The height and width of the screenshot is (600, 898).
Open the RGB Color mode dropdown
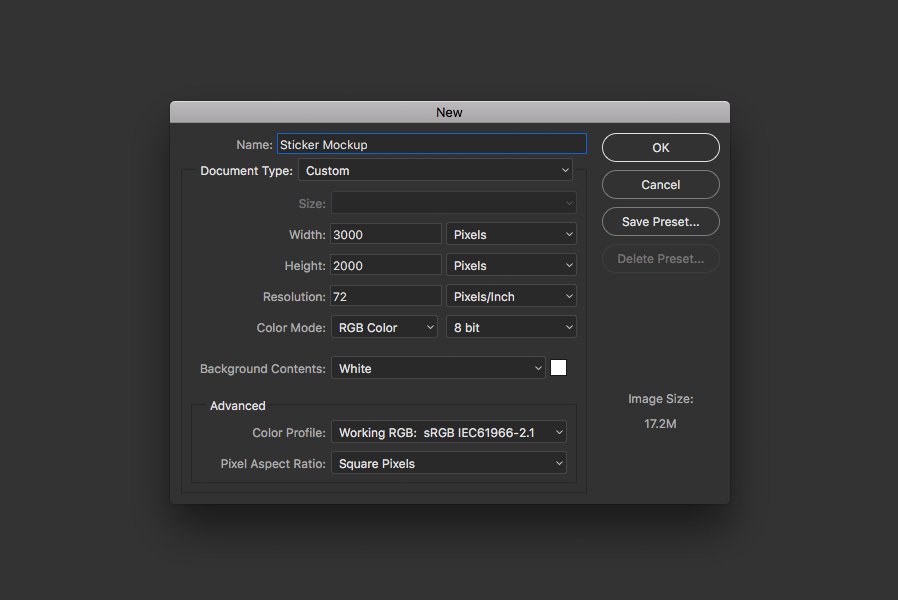[x=384, y=327]
